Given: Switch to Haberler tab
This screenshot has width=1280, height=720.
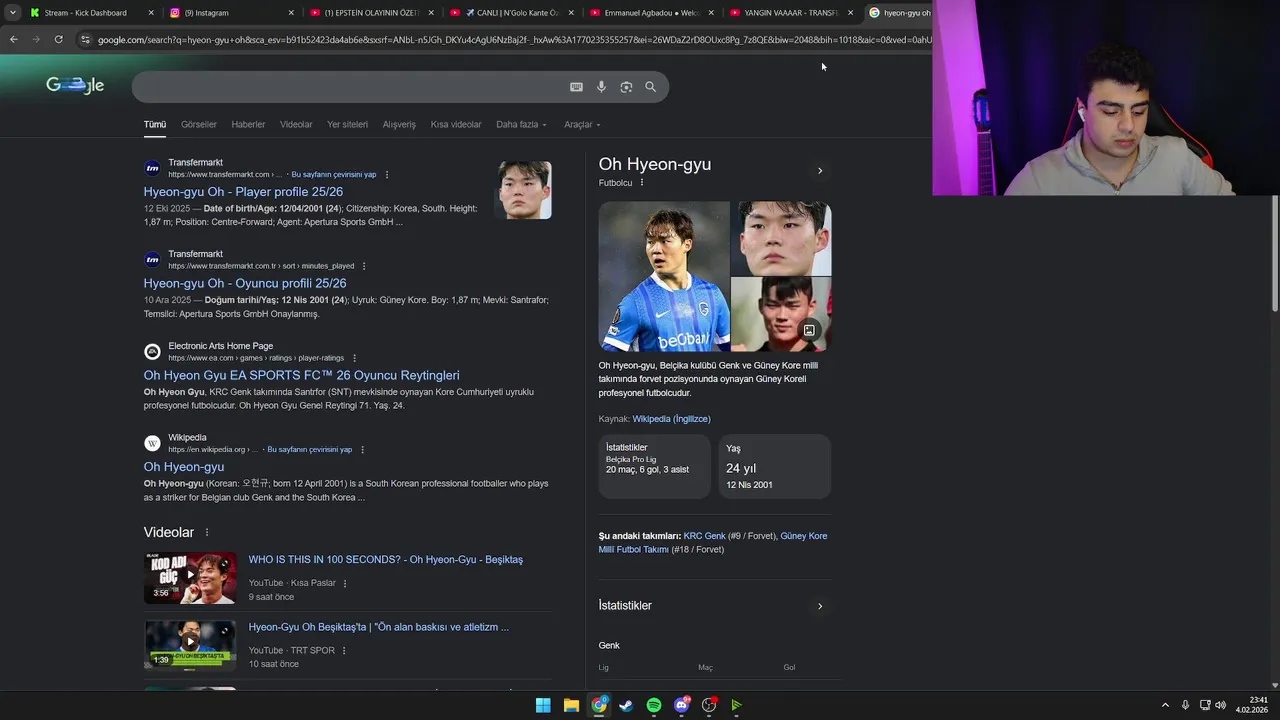Looking at the screenshot, I should 248,125.
